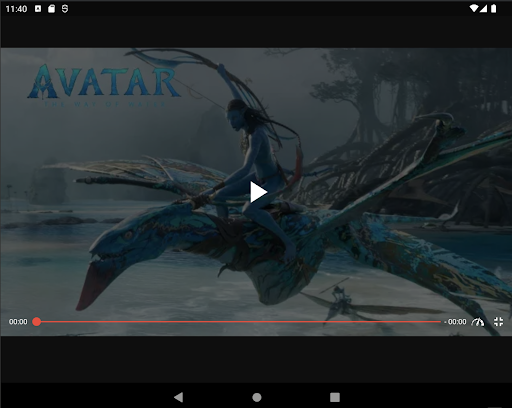
Task: Click the cellular signal status icon
Action: [x=483, y=9]
